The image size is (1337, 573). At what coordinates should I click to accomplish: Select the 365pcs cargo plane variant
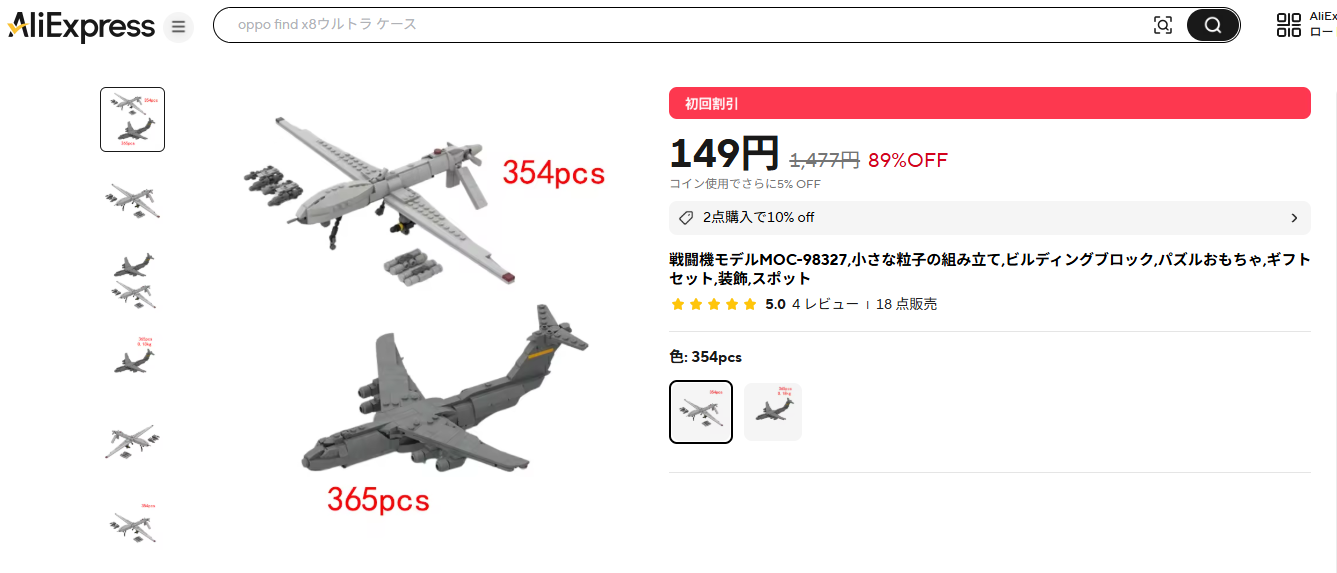tap(773, 411)
